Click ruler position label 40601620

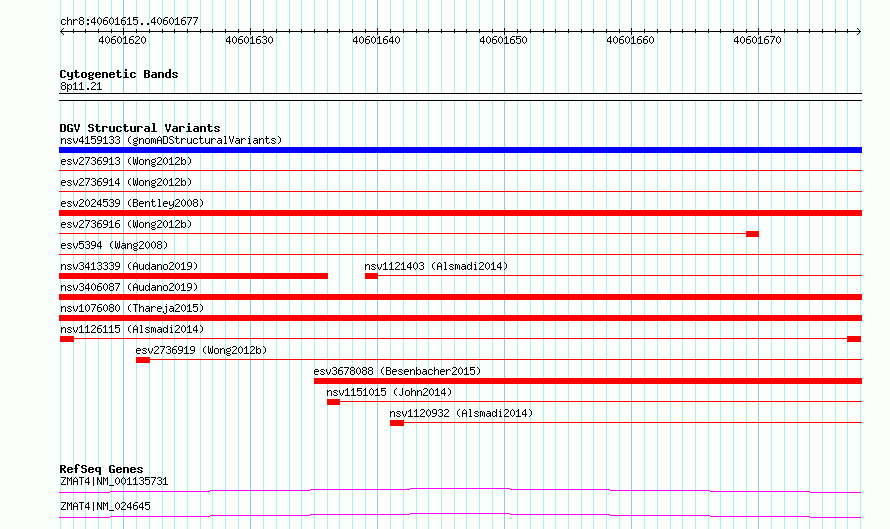pyautogui.click(x=123, y=40)
